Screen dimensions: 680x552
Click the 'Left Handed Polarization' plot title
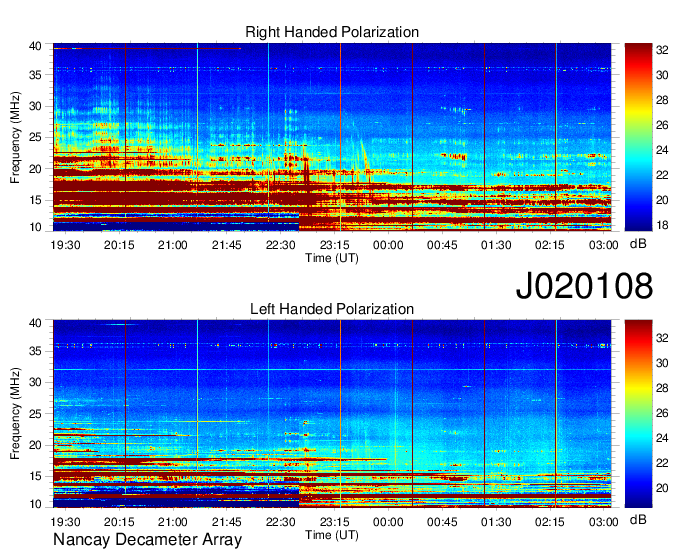point(332,309)
